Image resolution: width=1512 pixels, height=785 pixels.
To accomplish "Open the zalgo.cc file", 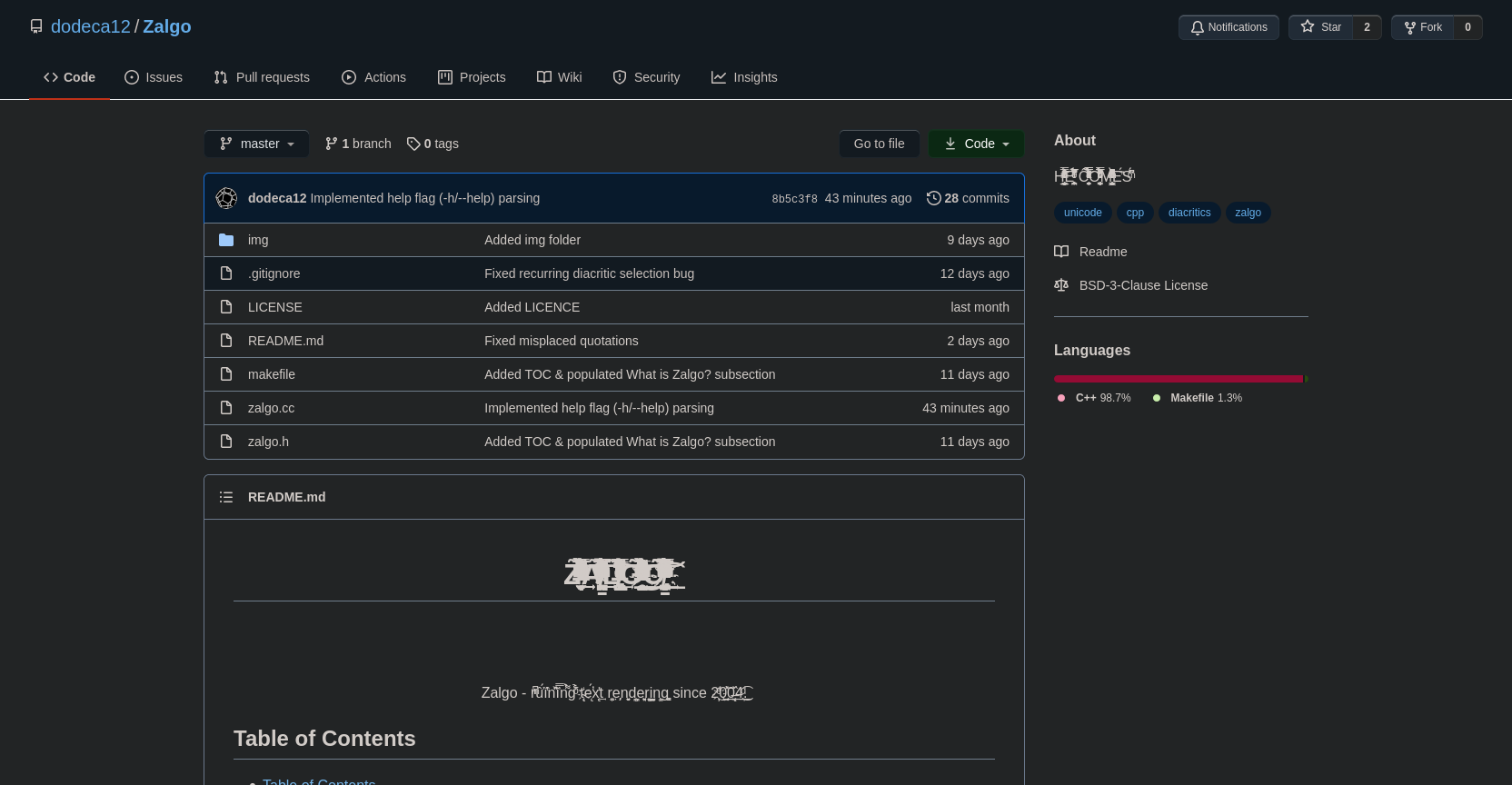I will click(x=271, y=408).
